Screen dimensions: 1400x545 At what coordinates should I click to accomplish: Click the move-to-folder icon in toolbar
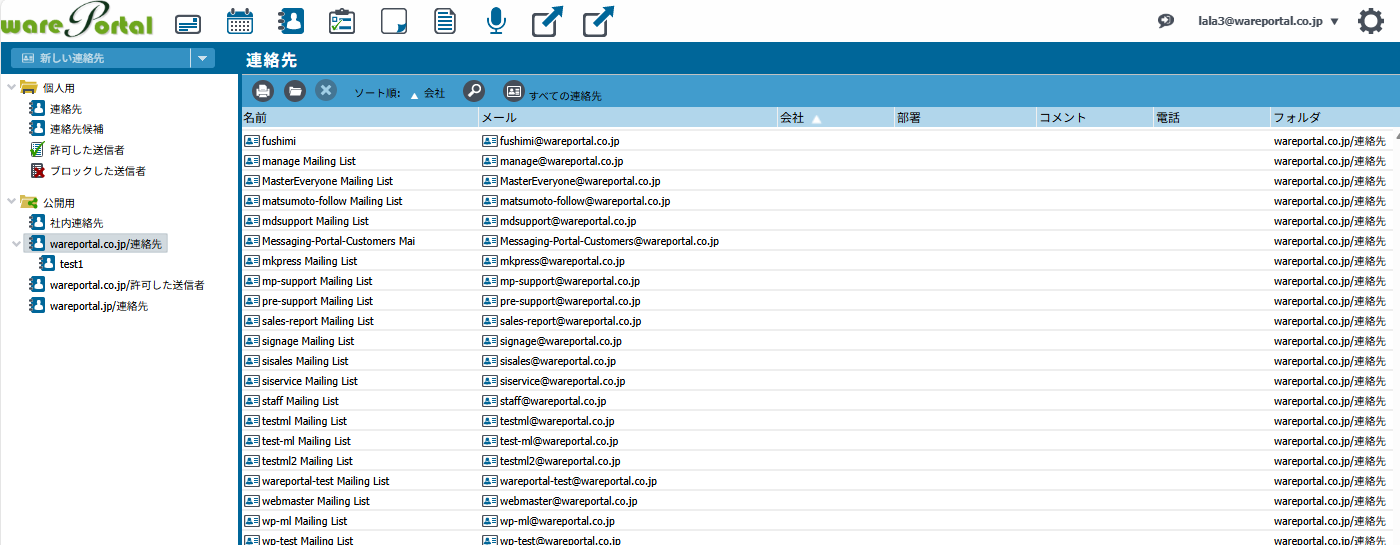click(x=294, y=91)
